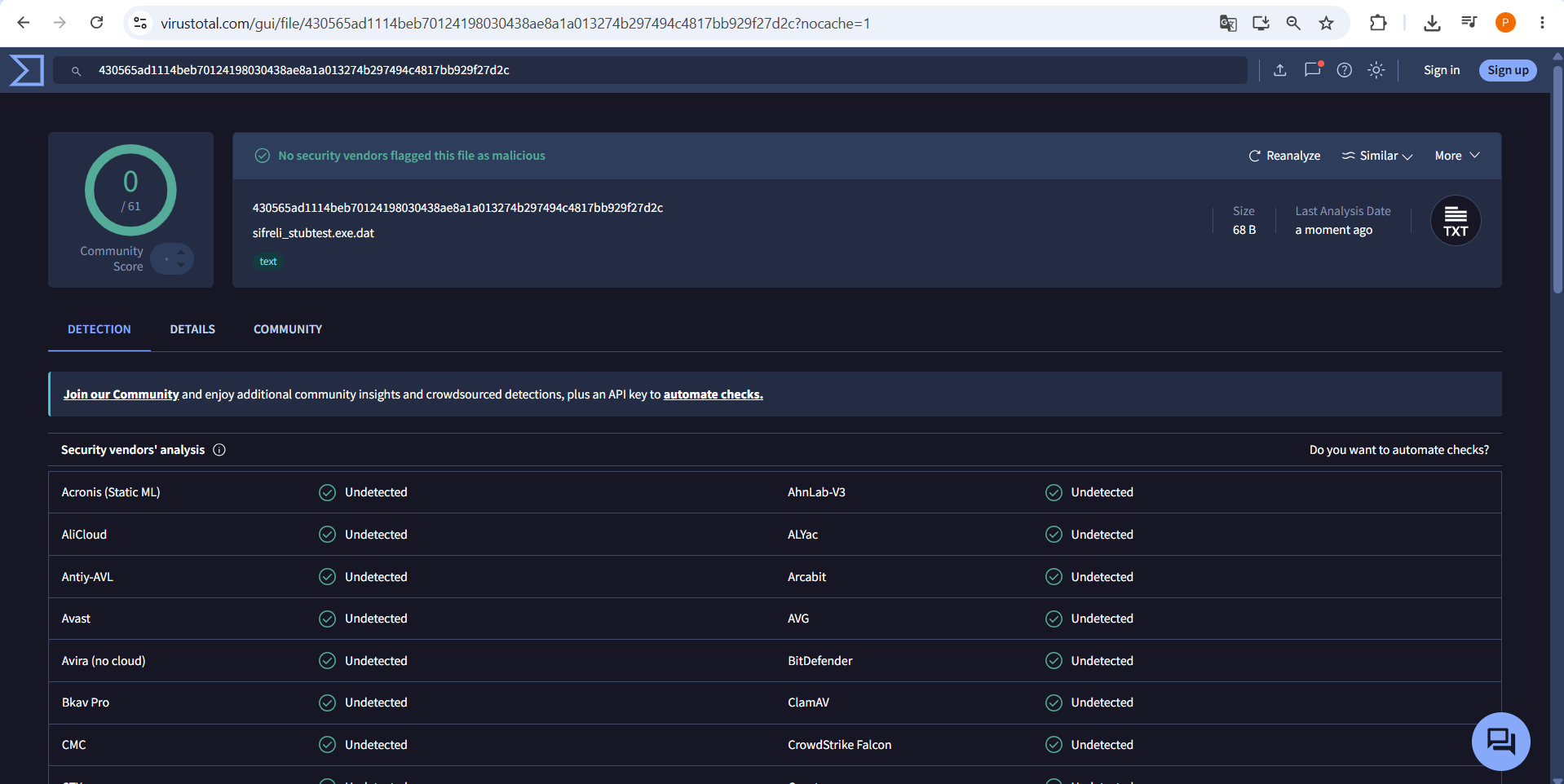Click the browser forward arrow

click(60, 23)
